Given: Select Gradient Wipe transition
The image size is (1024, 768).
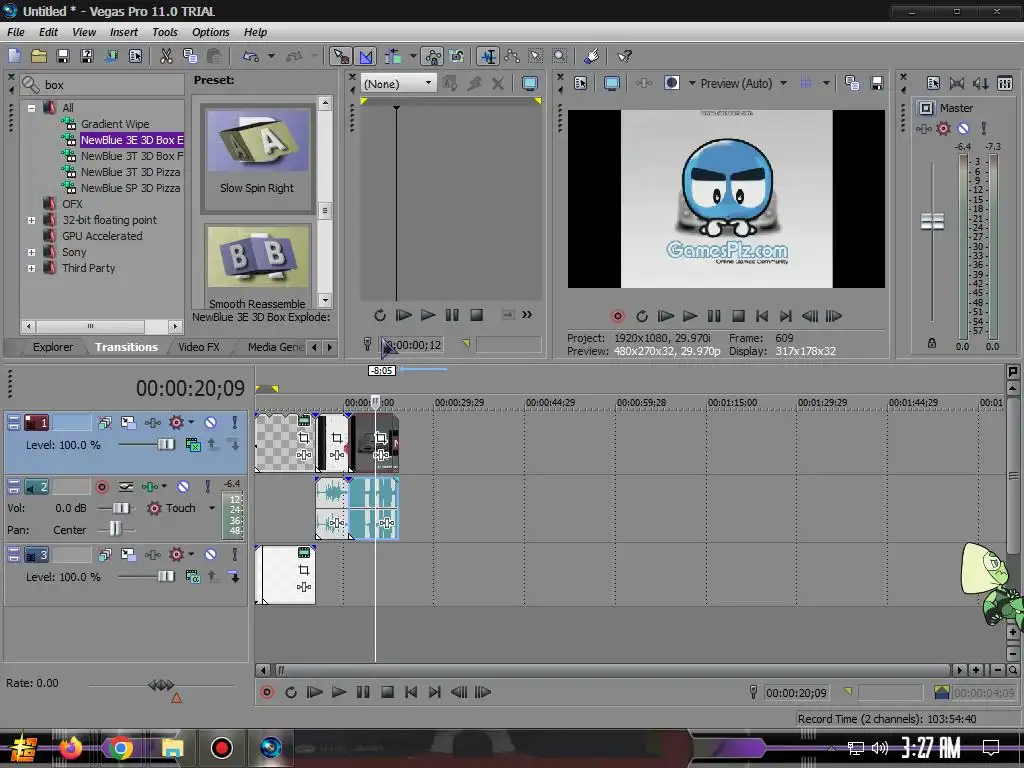Looking at the screenshot, I should 115,124.
